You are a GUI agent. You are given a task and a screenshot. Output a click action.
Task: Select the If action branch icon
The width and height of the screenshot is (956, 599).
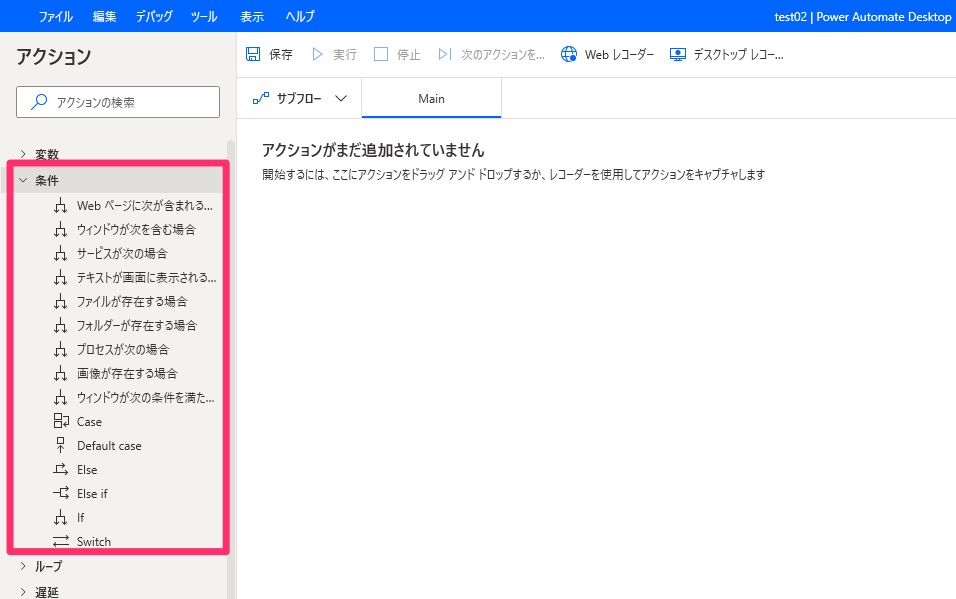60,517
